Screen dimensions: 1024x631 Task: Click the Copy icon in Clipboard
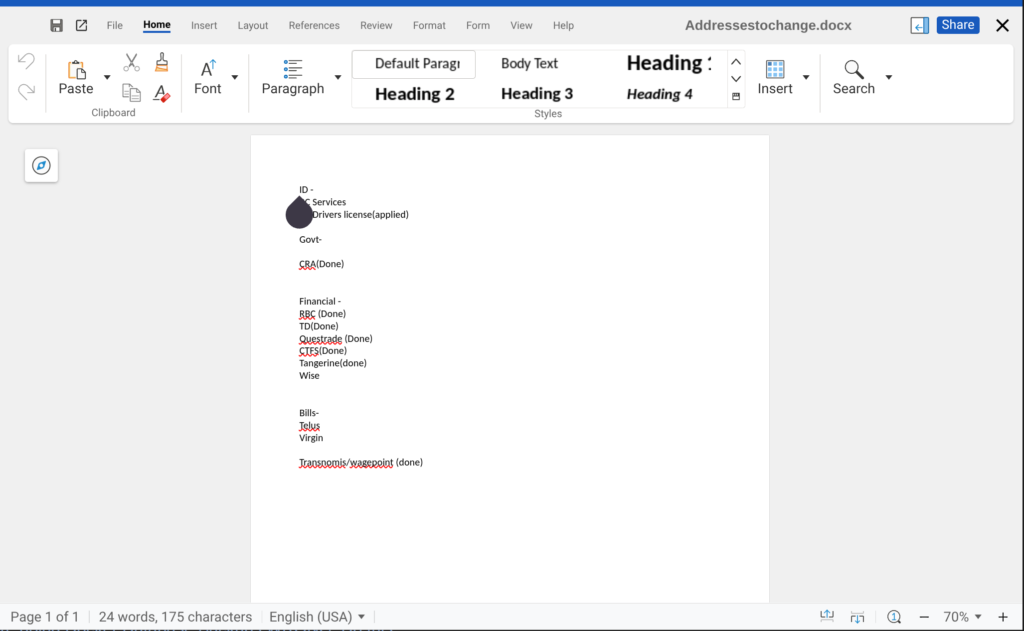coord(131,93)
